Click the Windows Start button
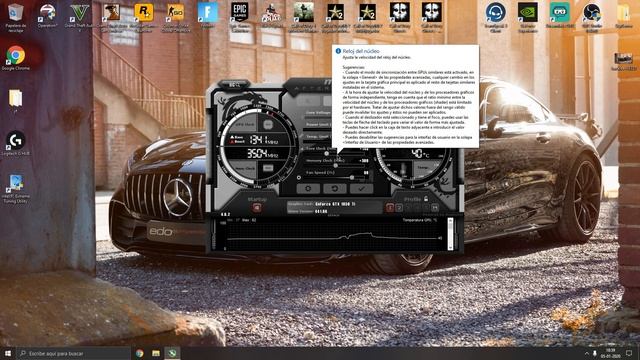The width and height of the screenshot is (640, 360). coord(8,353)
